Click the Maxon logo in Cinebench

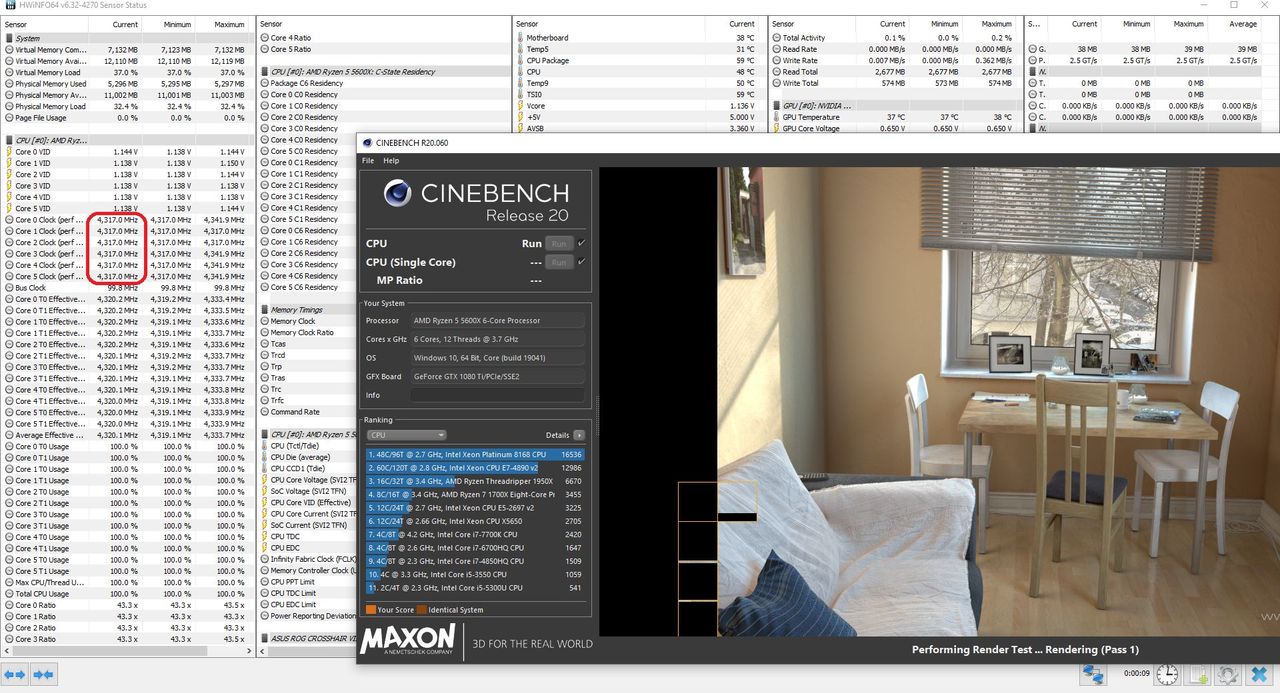point(408,640)
